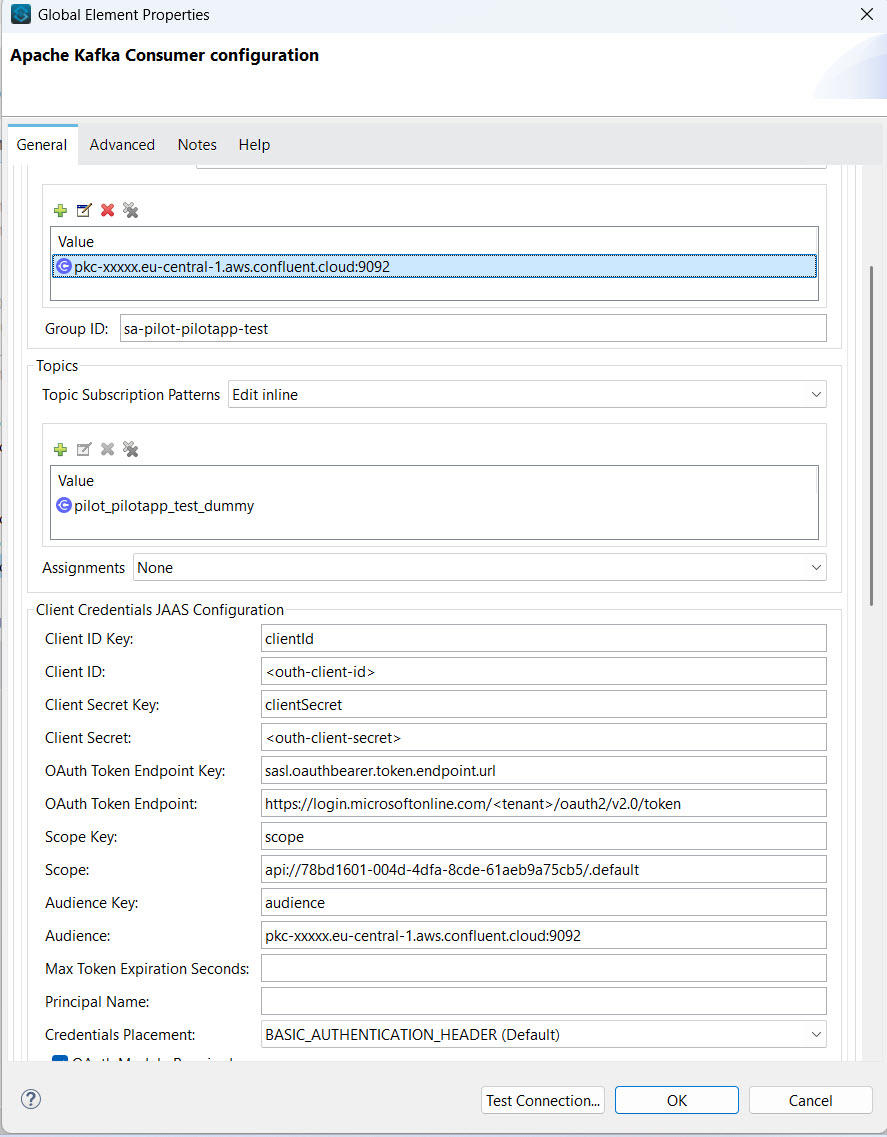Click the Scope field with api:// value
This screenshot has width=887, height=1137.
pyautogui.click(x=543, y=869)
